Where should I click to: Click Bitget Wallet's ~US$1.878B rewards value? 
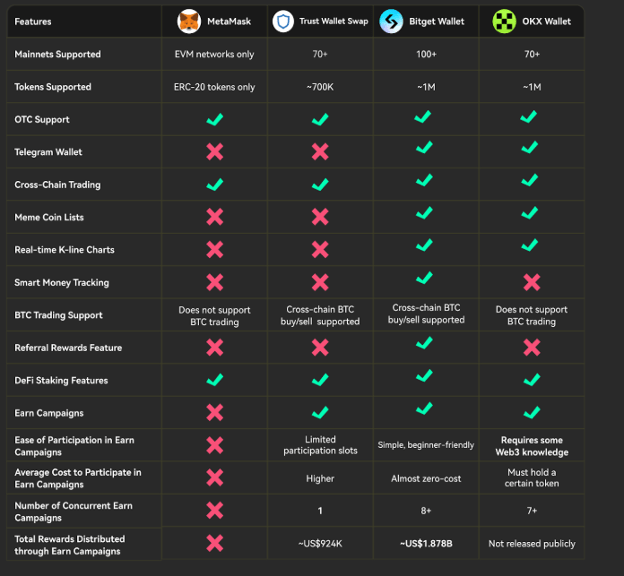[426, 543]
